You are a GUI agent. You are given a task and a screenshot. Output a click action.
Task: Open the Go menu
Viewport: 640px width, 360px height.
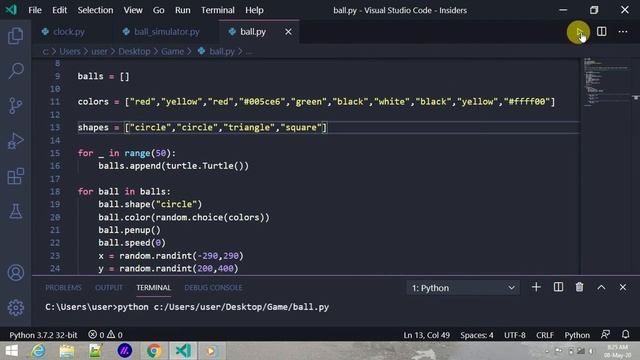click(158, 10)
